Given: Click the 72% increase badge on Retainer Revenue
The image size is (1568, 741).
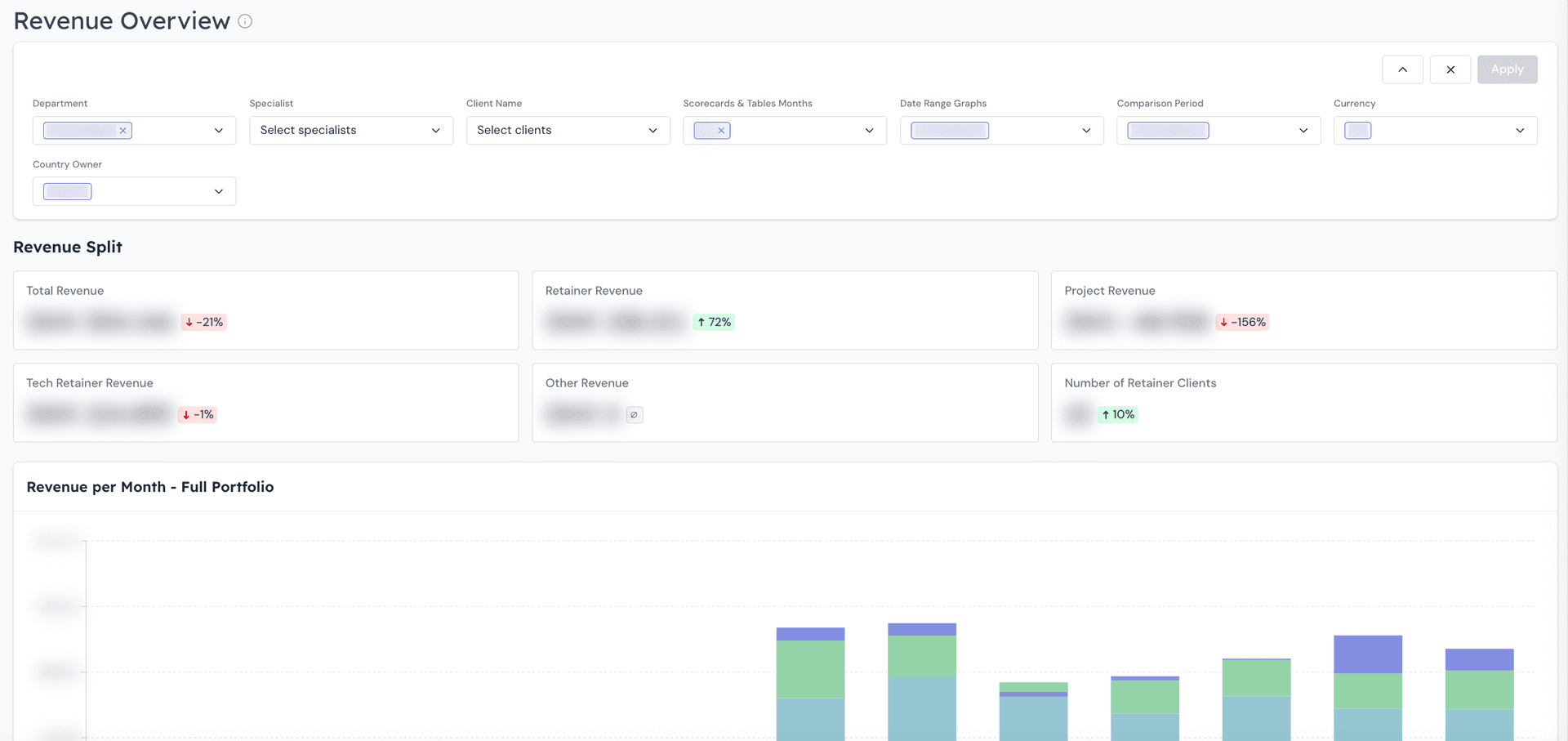Looking at the screenshot, I should pos(714,322).
